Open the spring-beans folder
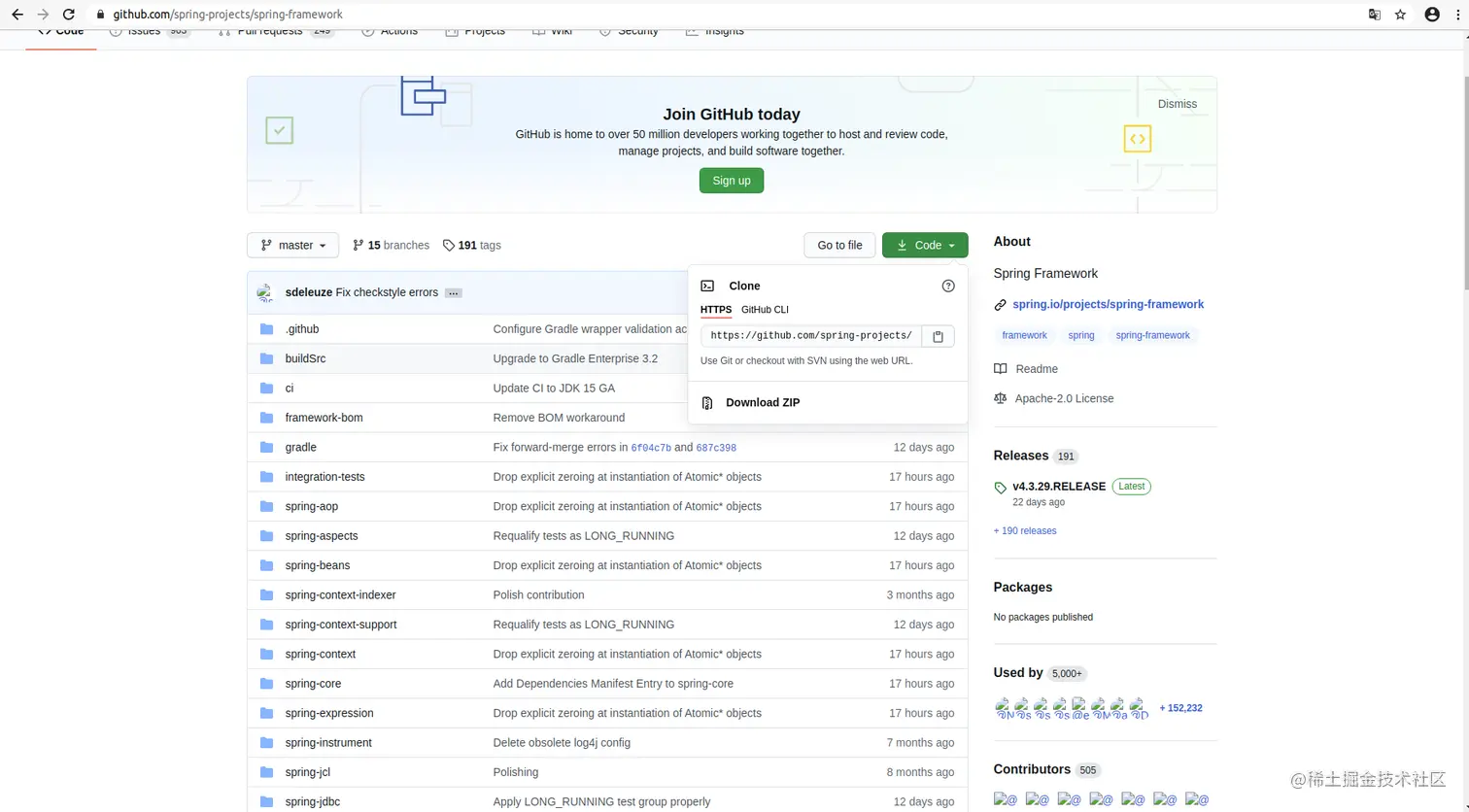The width and height of the screenshot is (1469, 812). [x=317, y=565]
